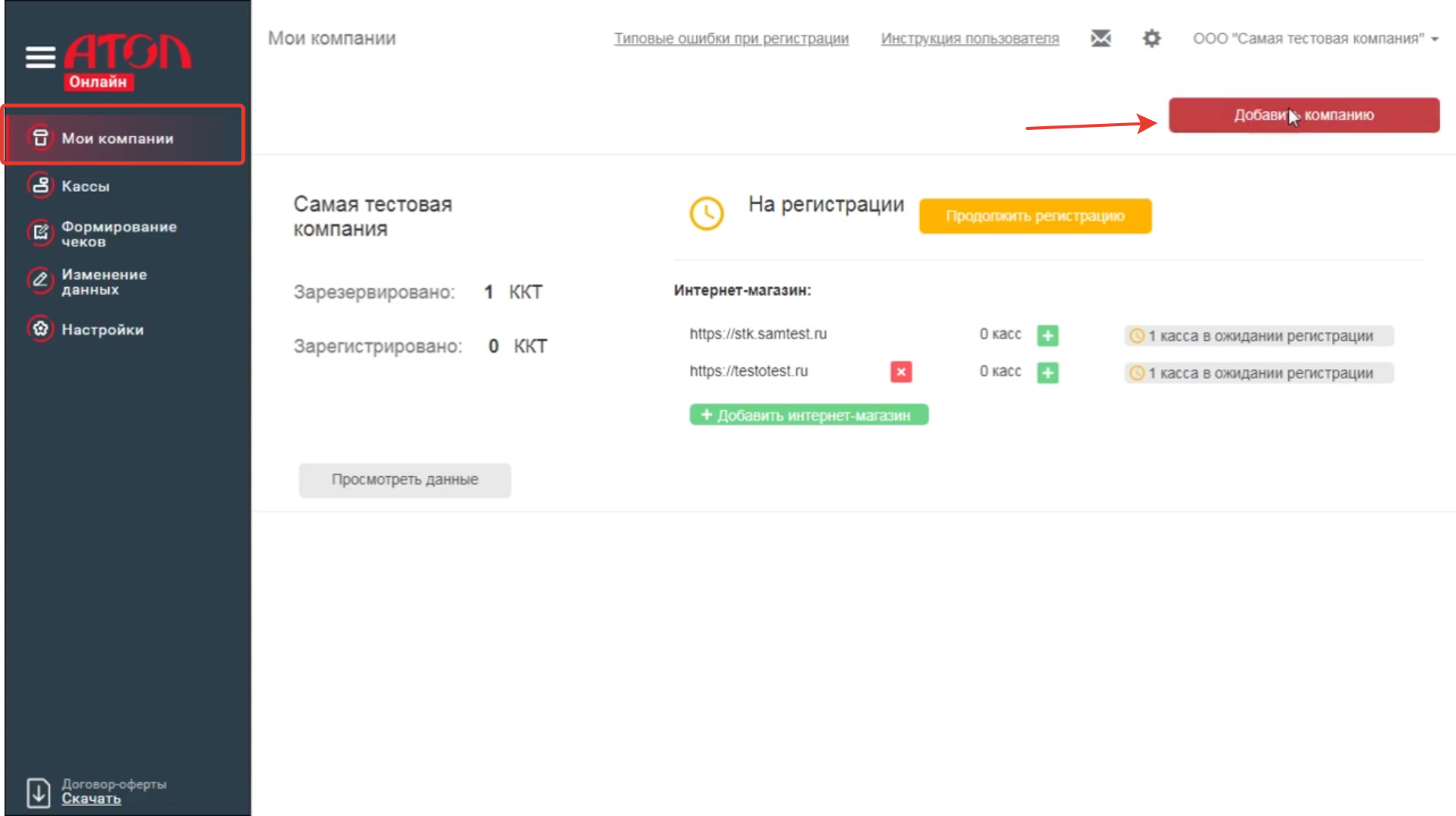Screen dimensions: 1456x816
Task: Click Добавить интернет-магазин button
Action: point(808,415)
